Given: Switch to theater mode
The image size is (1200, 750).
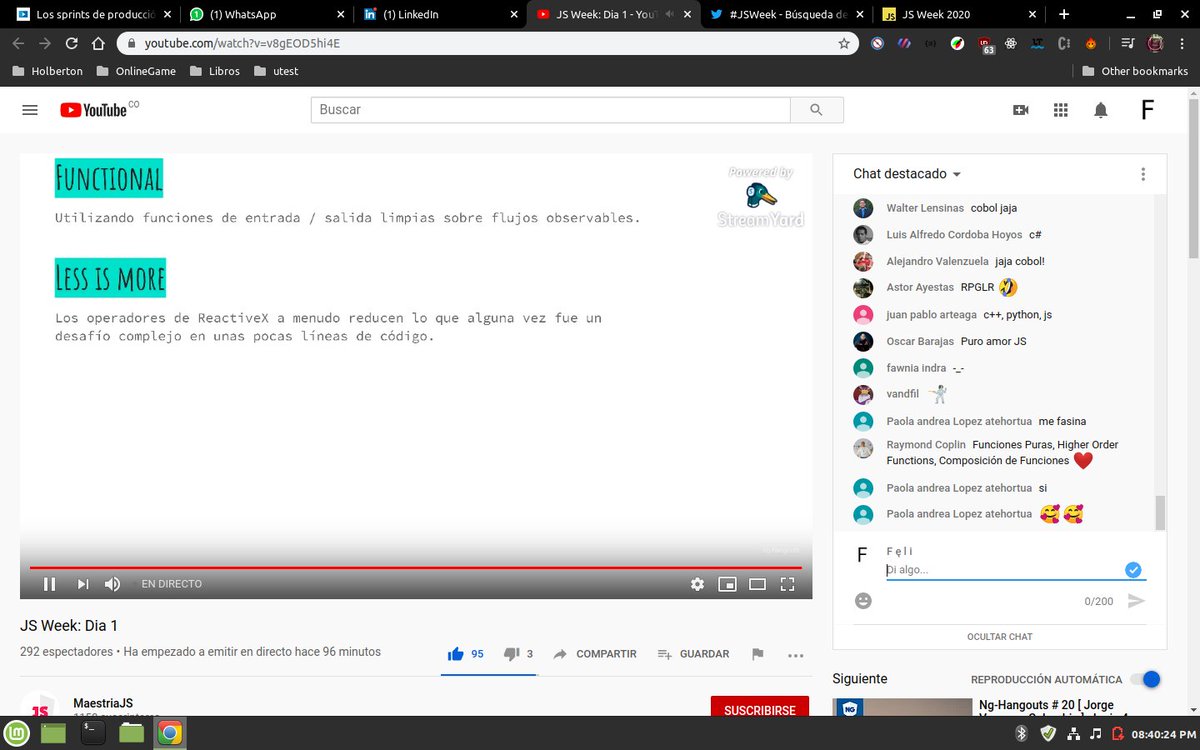Looking at the screenshot, I should [757, 584].
